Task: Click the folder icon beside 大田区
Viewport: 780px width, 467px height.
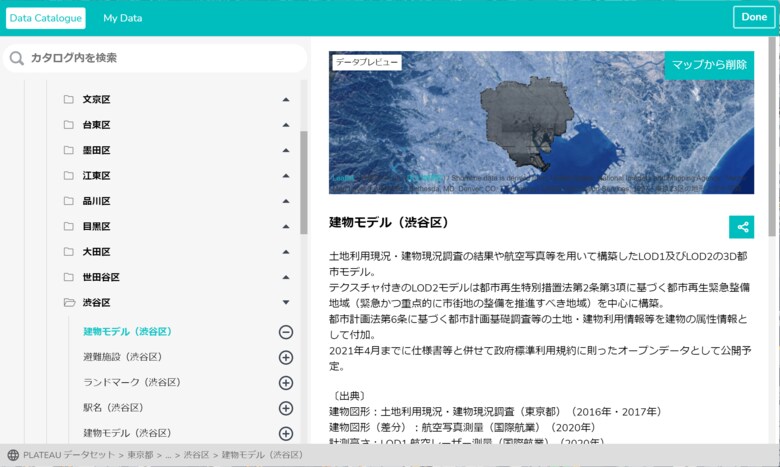Action: 69,252
